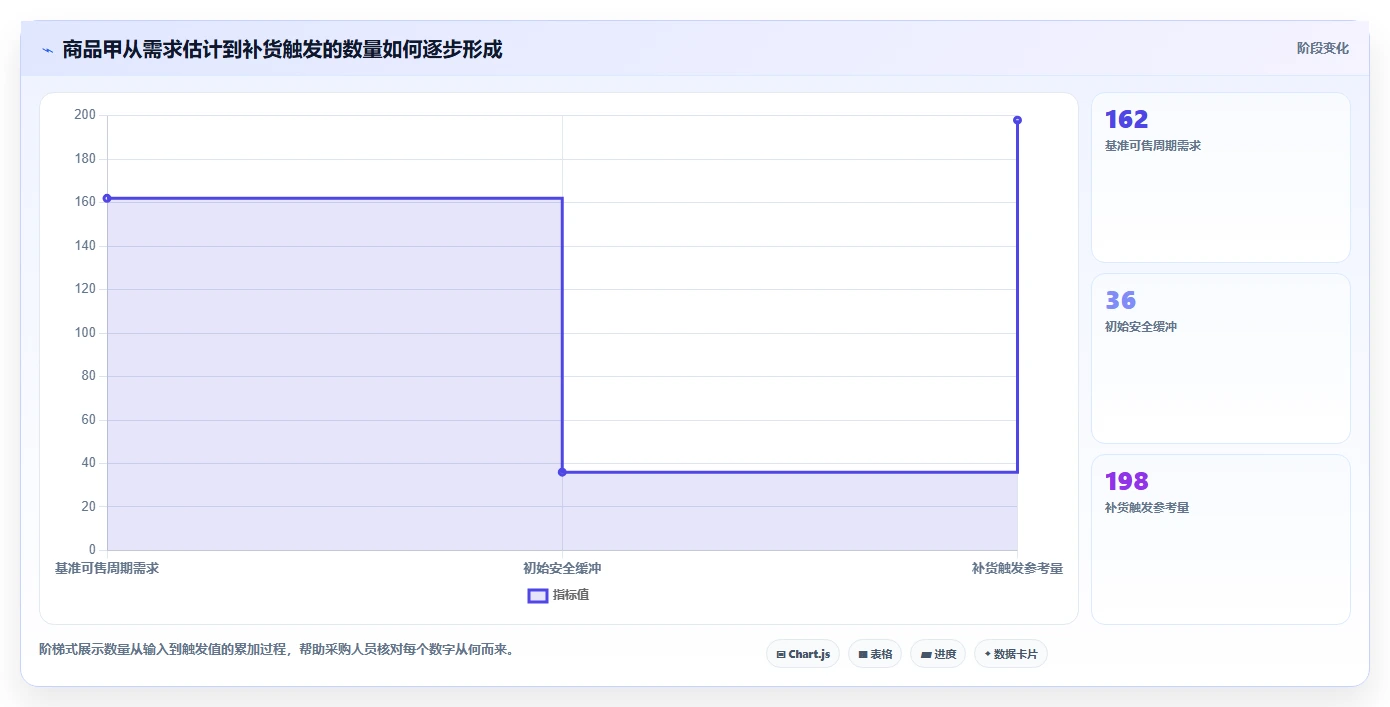Click the data point near 198
Viewport: 1390px width, 707px height.
[x=1017, y=120]
